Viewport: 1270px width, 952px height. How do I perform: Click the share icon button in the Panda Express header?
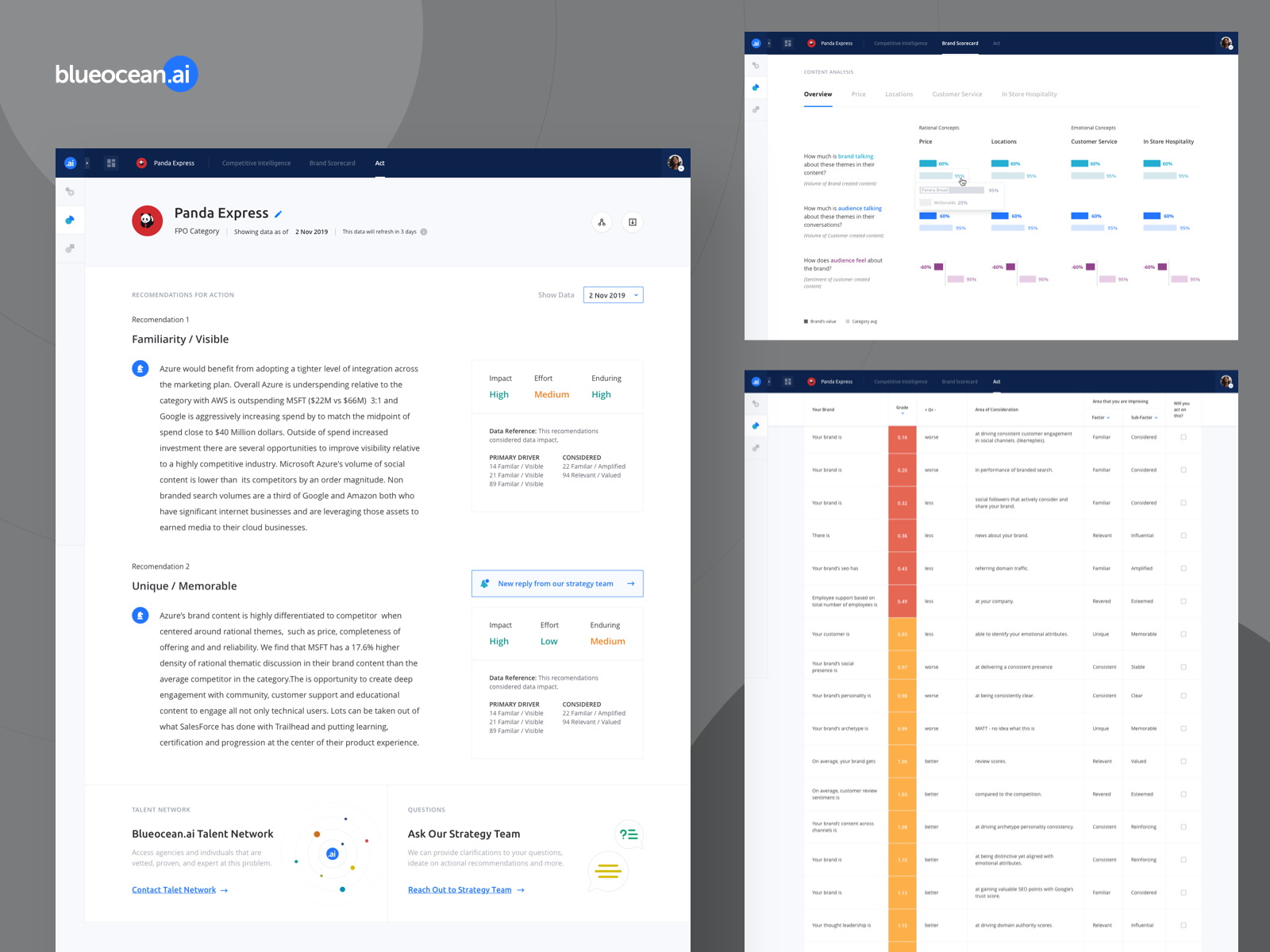602,222
